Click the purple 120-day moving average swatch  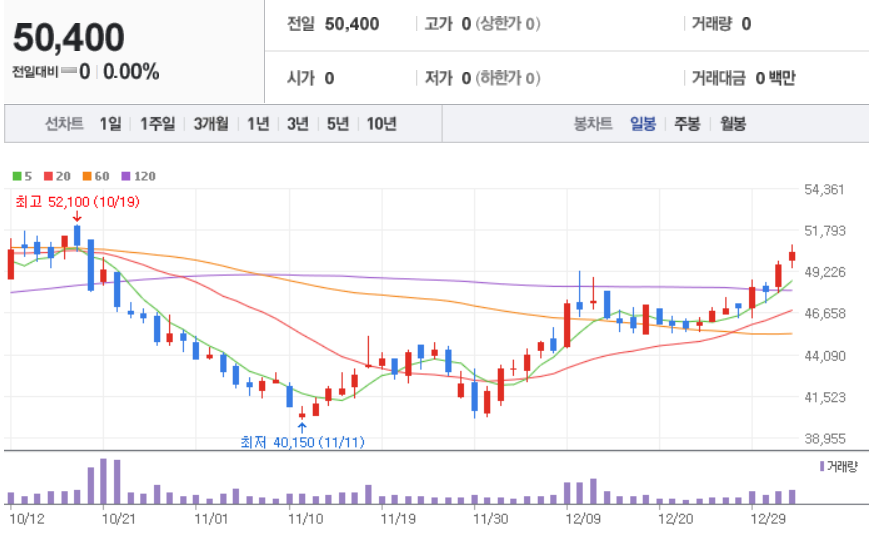click(126, 176)
